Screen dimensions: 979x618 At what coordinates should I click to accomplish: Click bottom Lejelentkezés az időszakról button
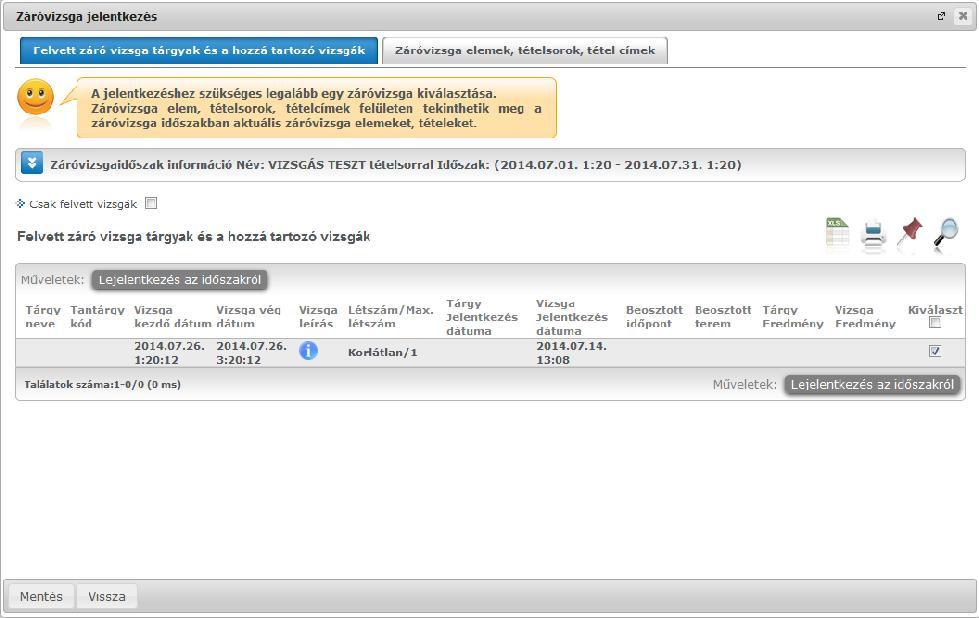[x=872, y=385]
